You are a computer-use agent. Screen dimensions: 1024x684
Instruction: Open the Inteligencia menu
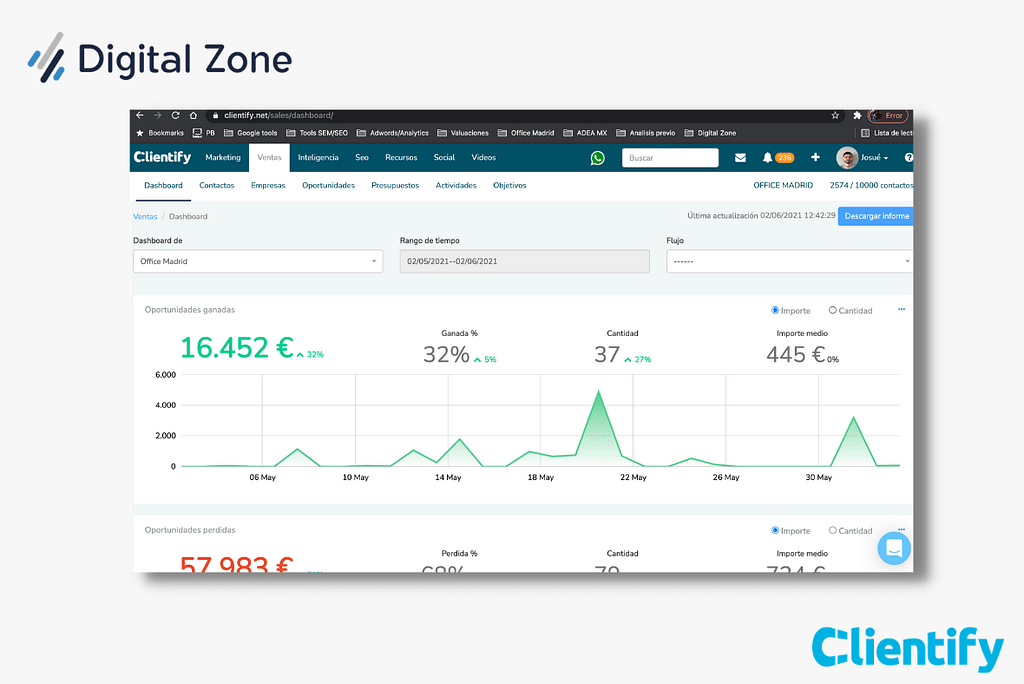(318, 158)
